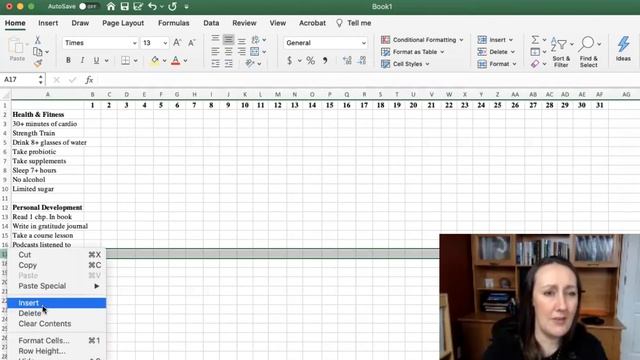Open Conditional Formatting dropdown
The width and height of the screenshot is (640, 360).
pos(422,40)
